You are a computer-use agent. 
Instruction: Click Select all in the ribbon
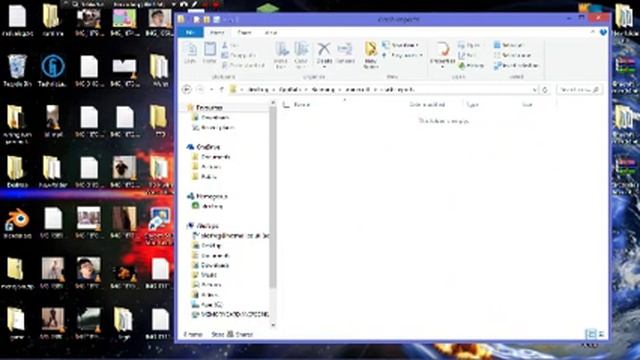[509, 45]
